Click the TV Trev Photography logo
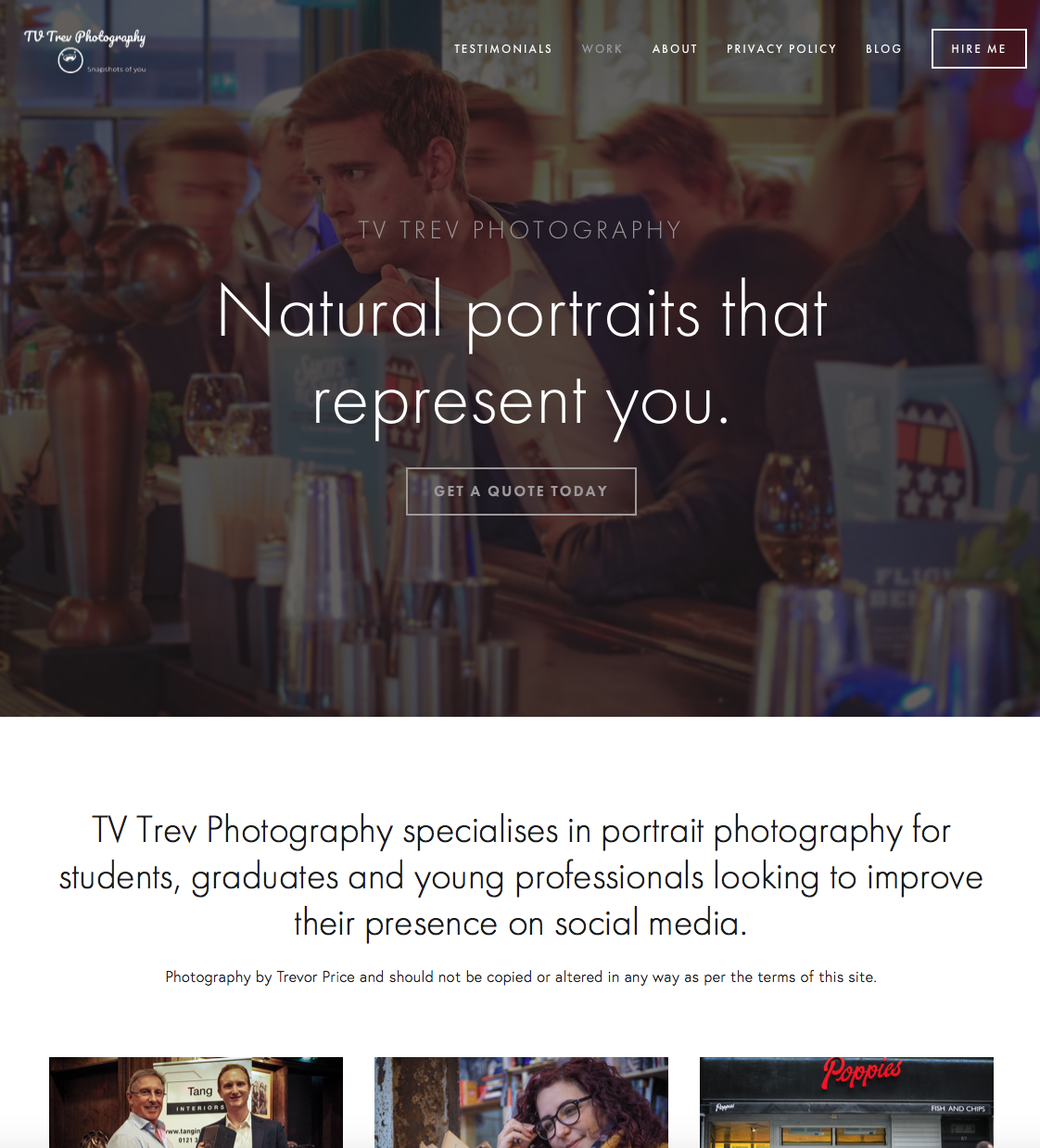 coord(84,50)
